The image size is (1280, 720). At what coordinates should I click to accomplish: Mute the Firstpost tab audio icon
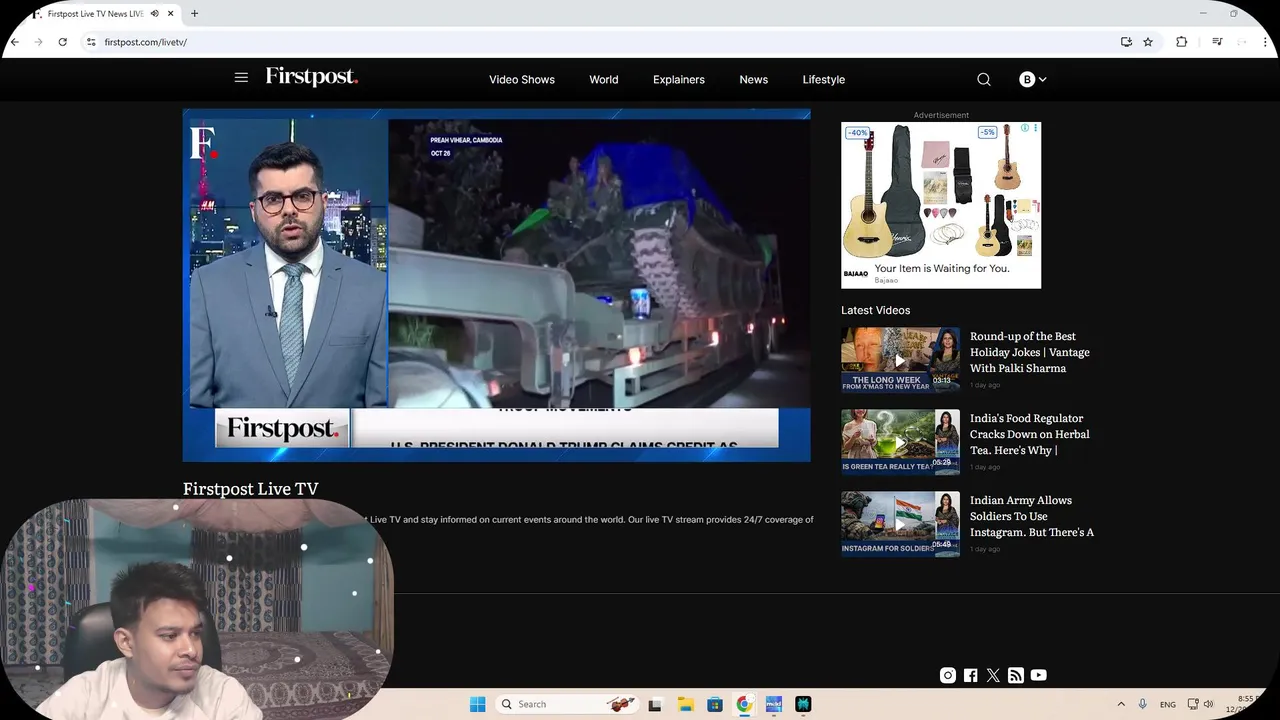[155, 14]
